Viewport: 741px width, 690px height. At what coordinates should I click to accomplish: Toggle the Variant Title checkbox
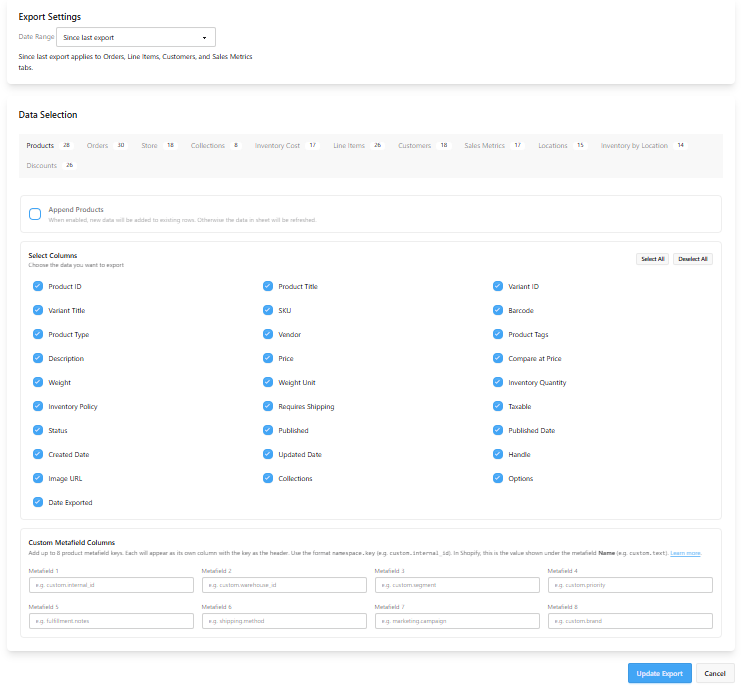[38, 310]
